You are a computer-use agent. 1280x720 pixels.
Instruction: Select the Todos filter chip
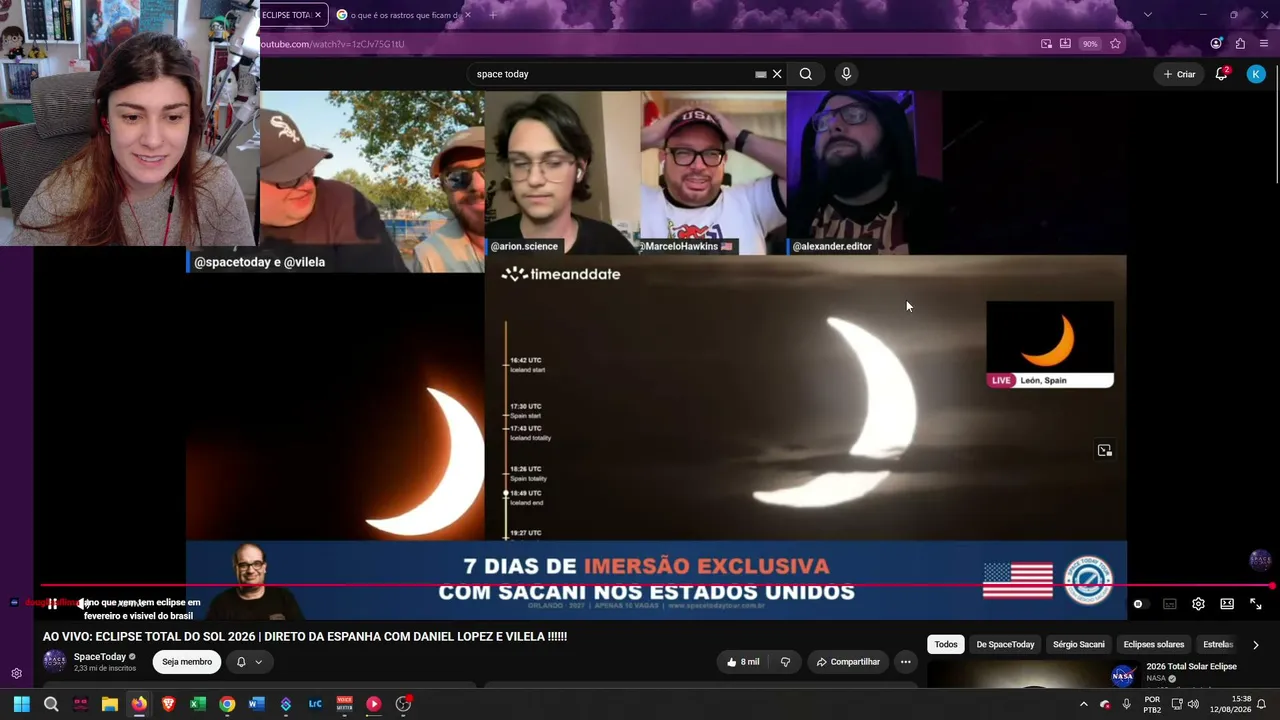[x=946, y=645]
